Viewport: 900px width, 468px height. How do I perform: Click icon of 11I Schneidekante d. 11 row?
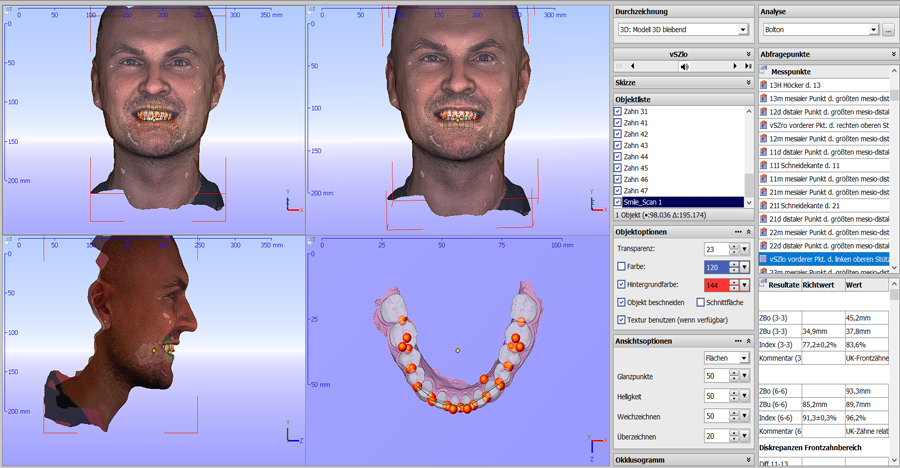[x=763, y=165]
